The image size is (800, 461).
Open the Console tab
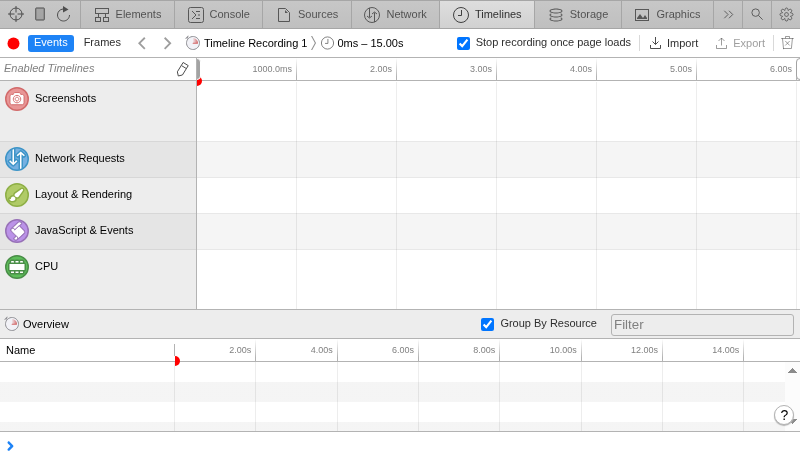point(219,14)
